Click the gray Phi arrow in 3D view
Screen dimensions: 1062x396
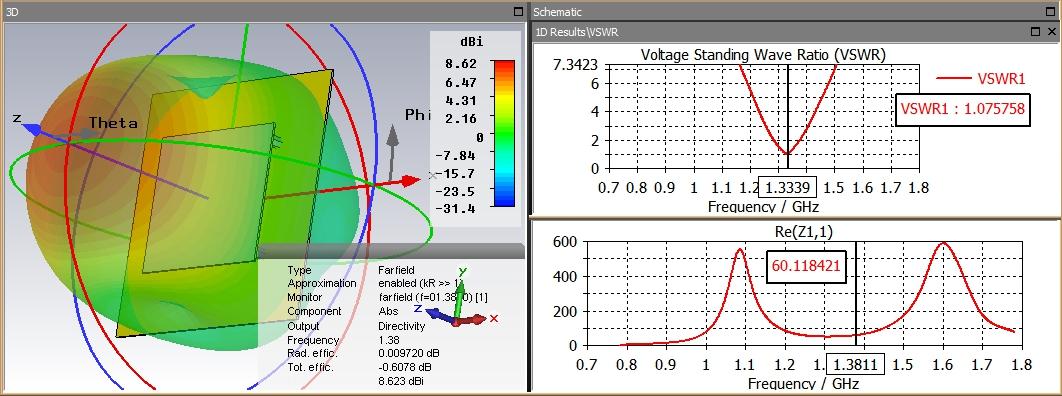point(393,152)
